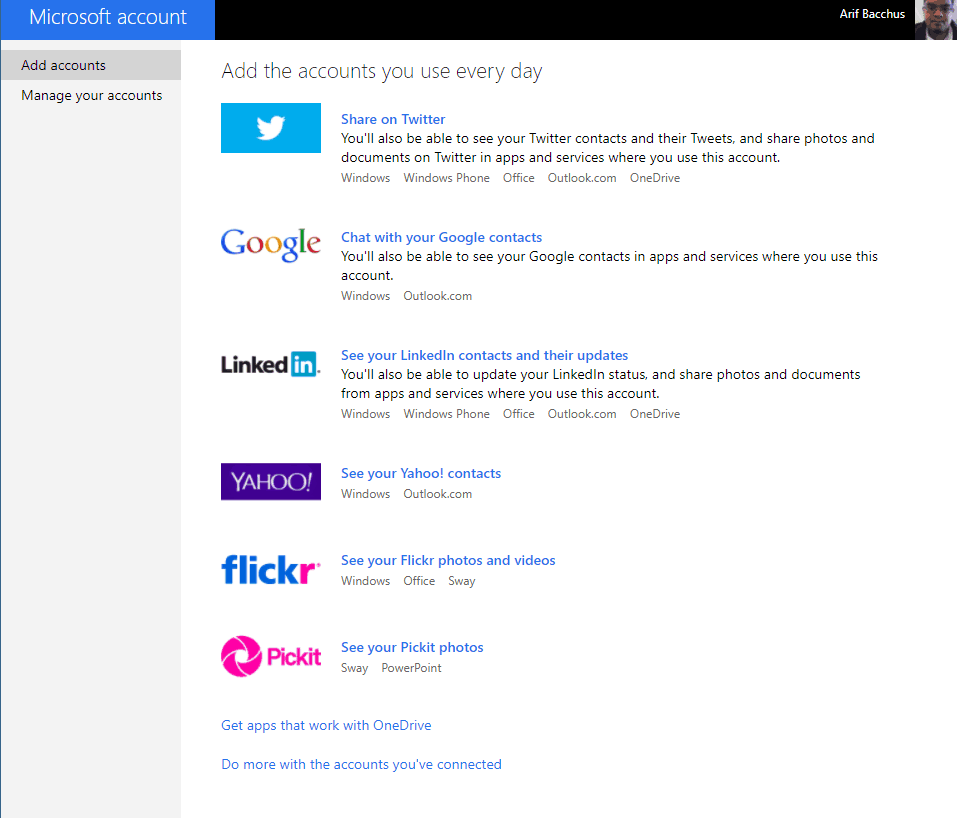
Task: Click the Twitter bird logo tile
Action: click(270, 128)
